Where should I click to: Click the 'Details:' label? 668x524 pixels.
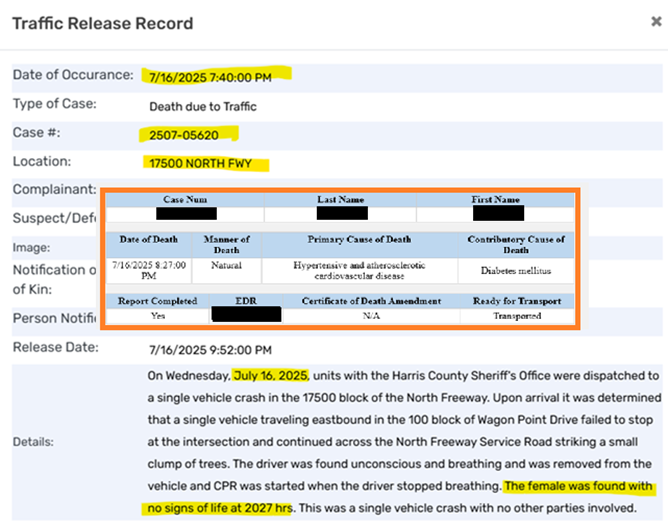click(x=33, y=442)
